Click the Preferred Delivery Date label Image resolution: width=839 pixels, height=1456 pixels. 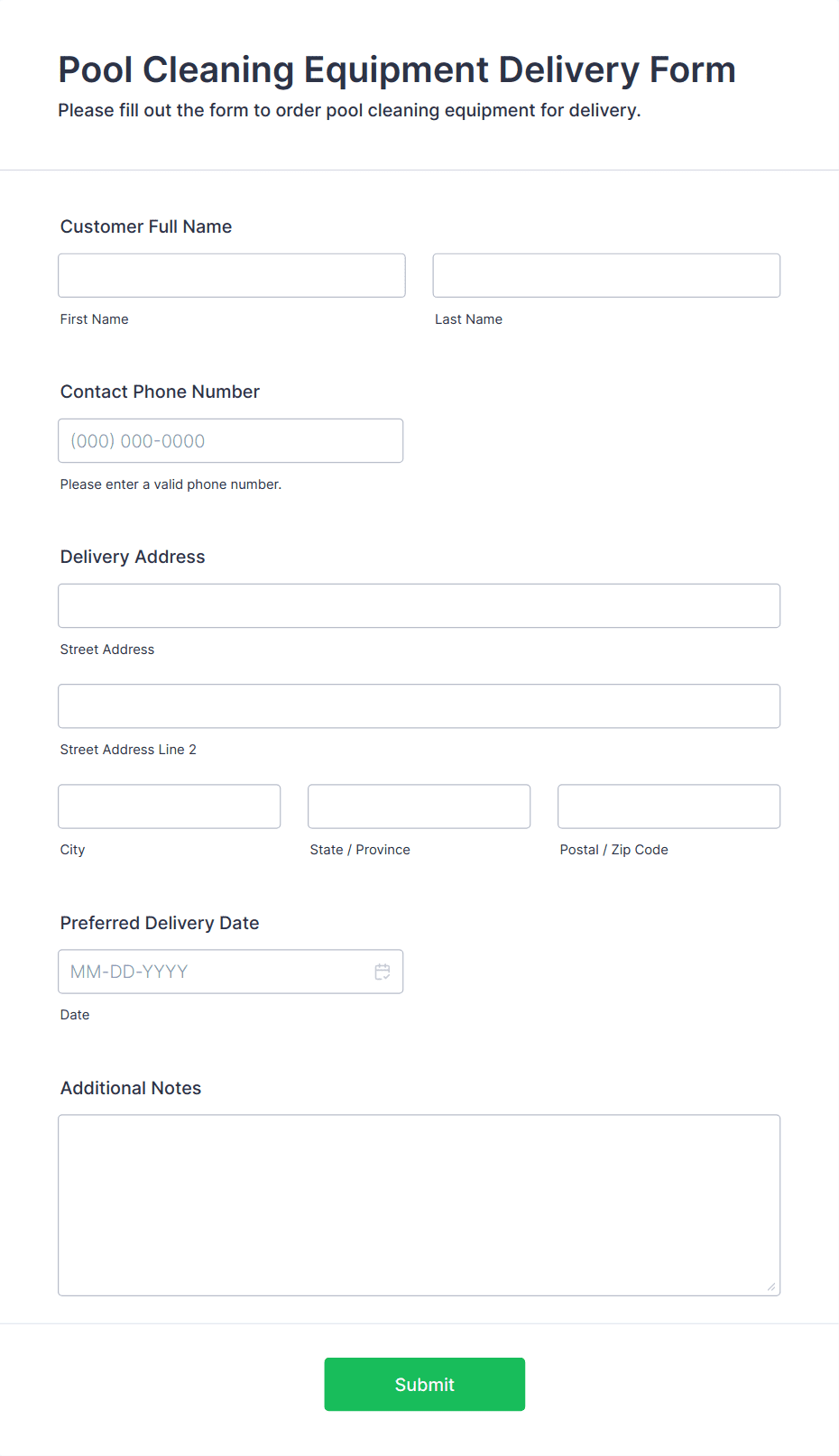(x=160, y=923)
